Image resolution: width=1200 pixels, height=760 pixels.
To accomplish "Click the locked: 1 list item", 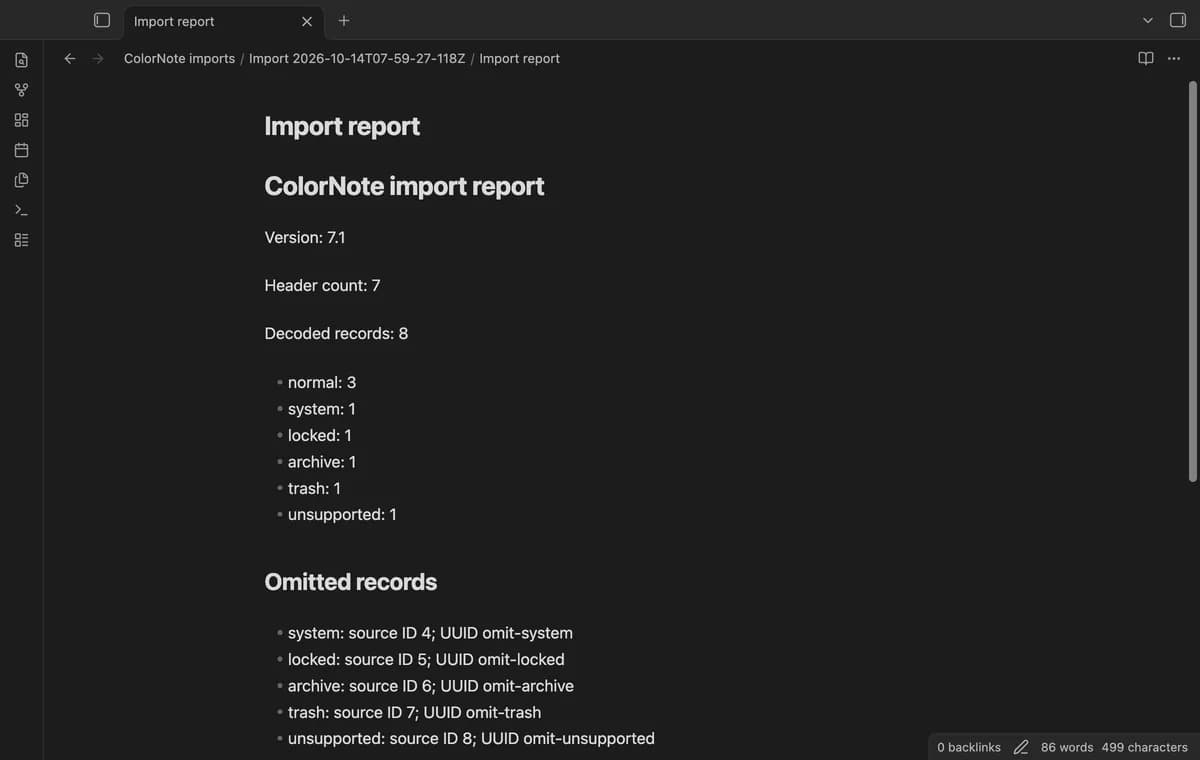I will [x=320, y=435].
